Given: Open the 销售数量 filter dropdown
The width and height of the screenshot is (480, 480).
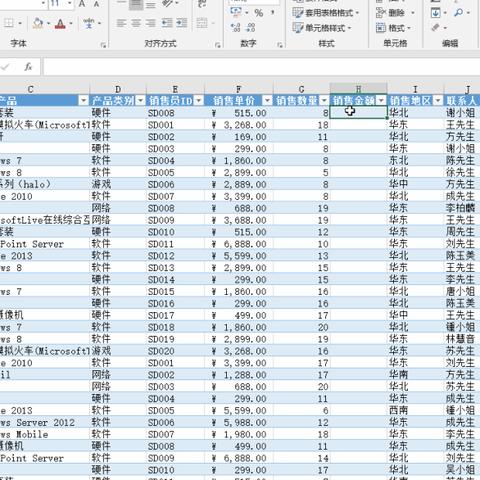Looking at the screenshot, I should coord(324,101).
